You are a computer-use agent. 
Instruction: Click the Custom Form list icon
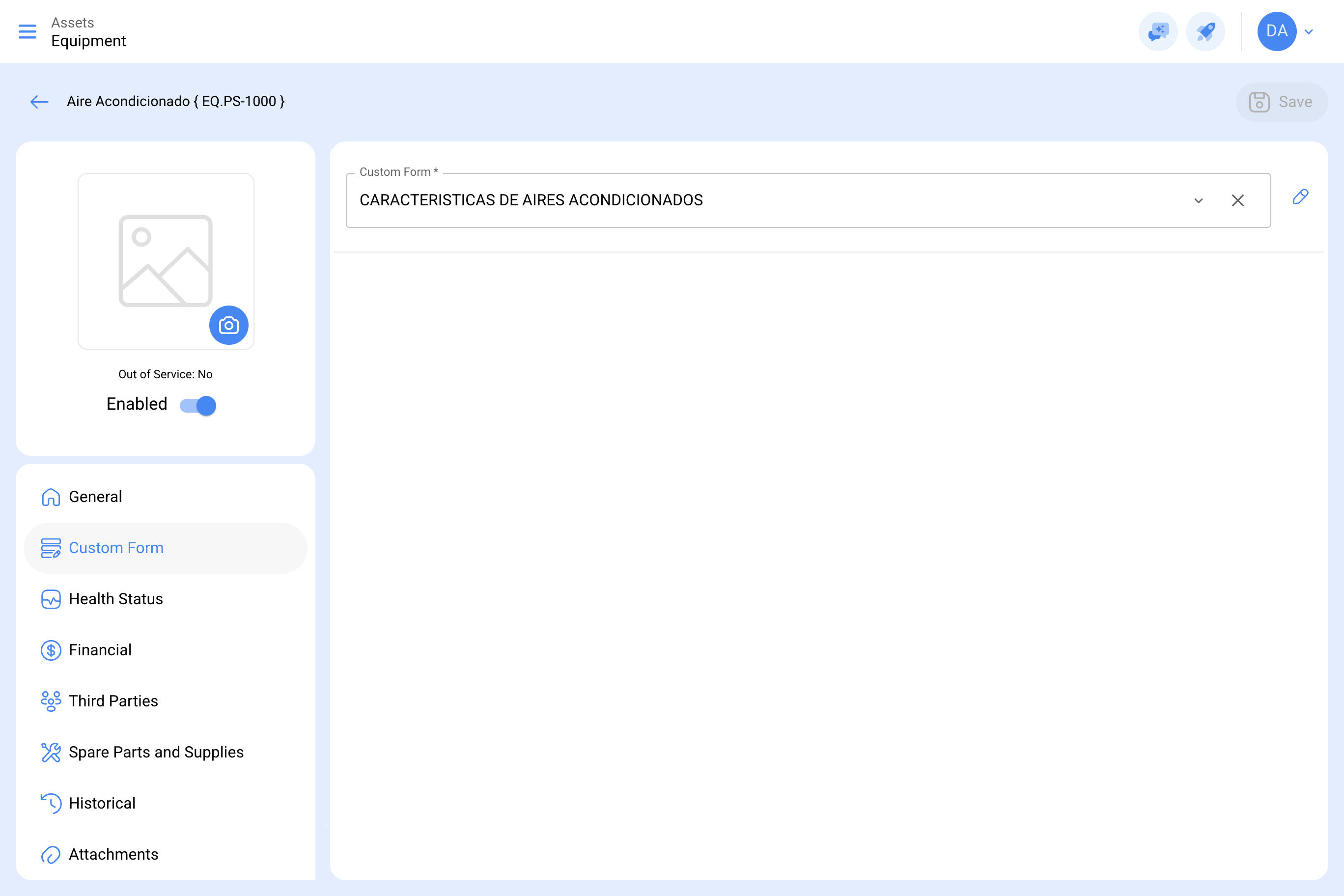51,548
